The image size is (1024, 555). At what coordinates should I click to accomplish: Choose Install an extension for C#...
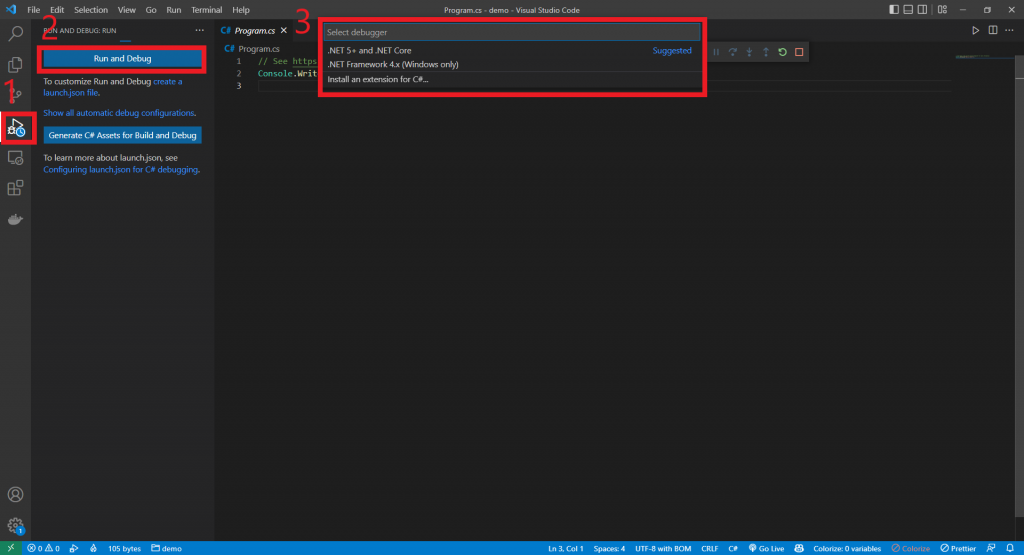(511, 80)
